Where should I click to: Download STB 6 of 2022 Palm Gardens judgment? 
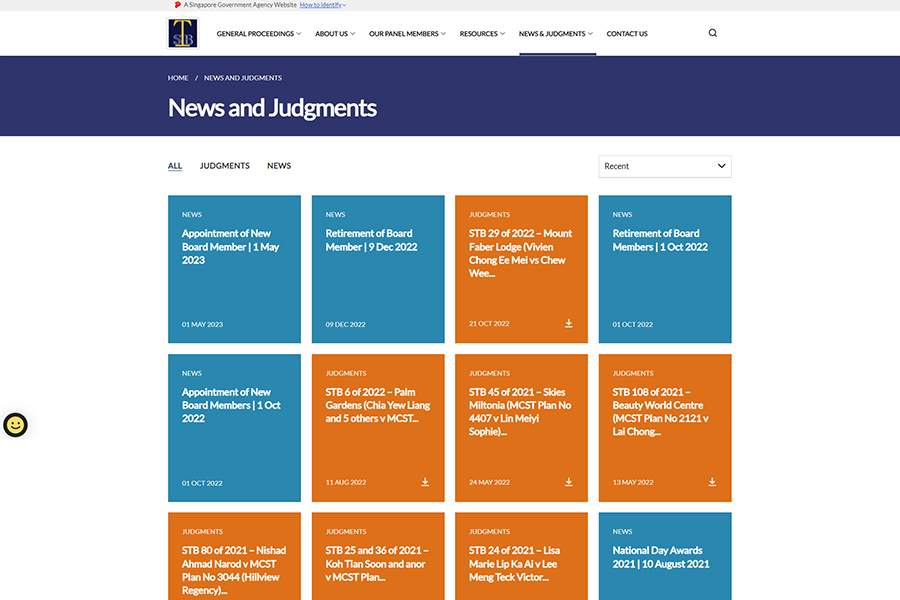[425, 482]
